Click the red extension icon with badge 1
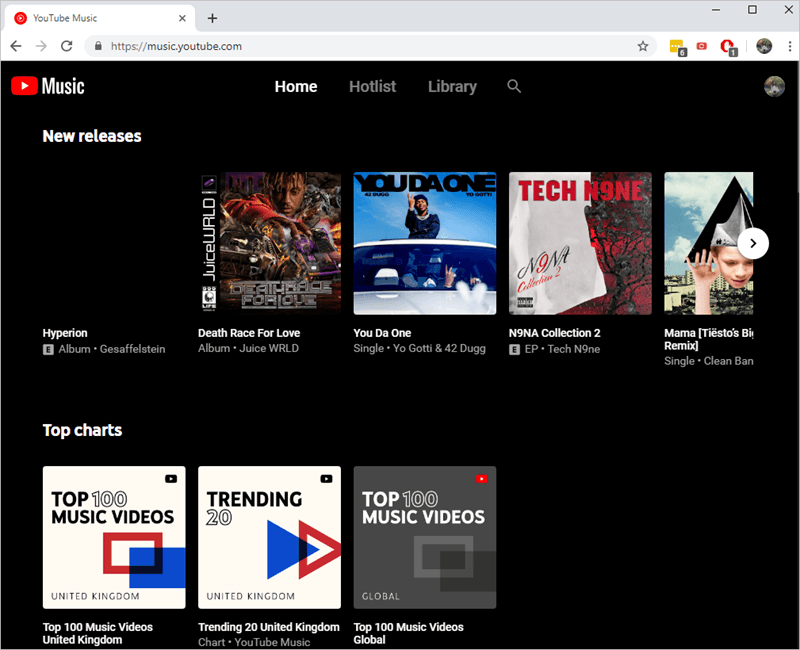Image resolution: width=800 pixels, height=650 pixels. coord(728,47)
